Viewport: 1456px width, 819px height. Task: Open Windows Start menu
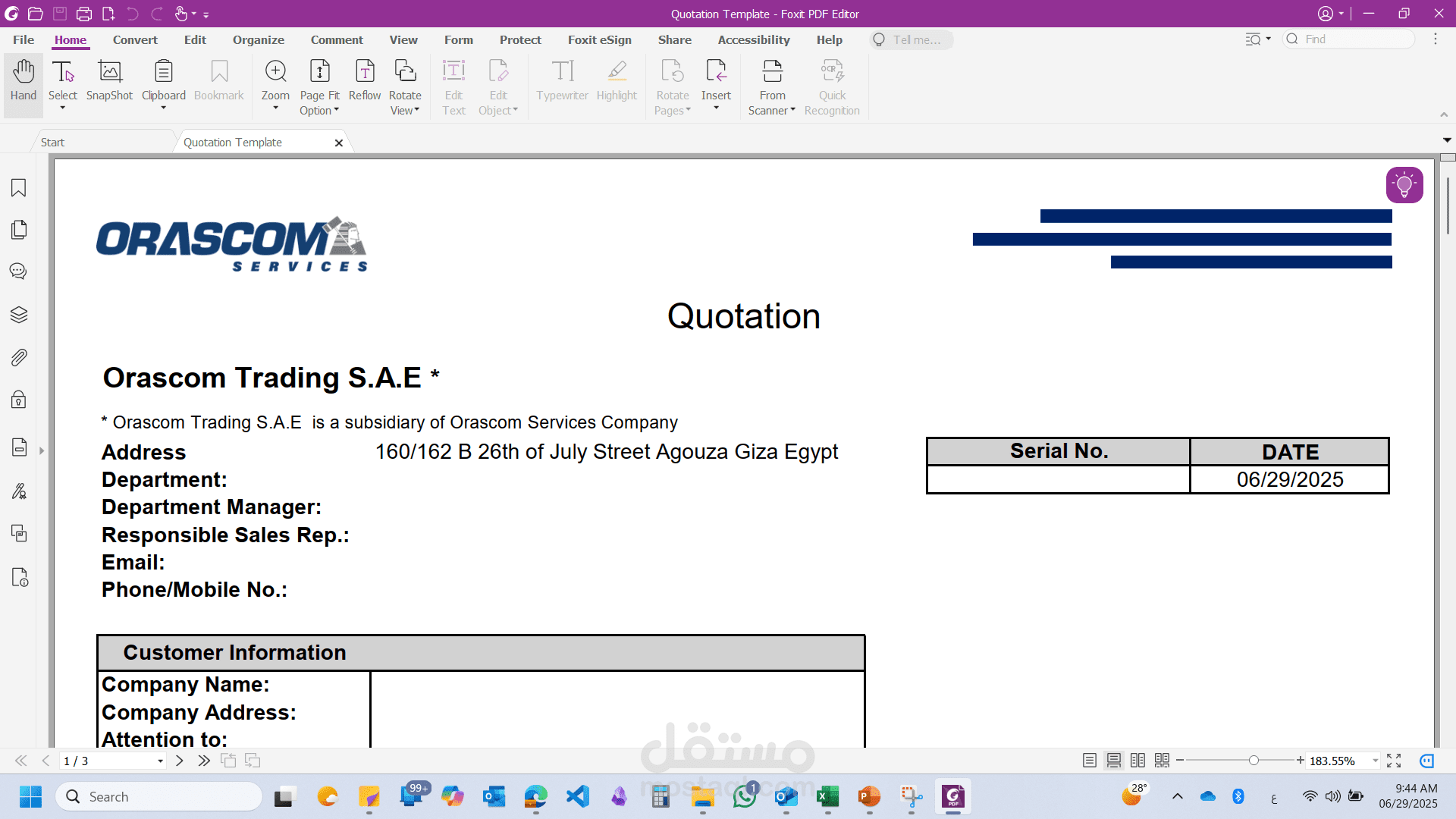pyautogui.click(x=30, y=796)
